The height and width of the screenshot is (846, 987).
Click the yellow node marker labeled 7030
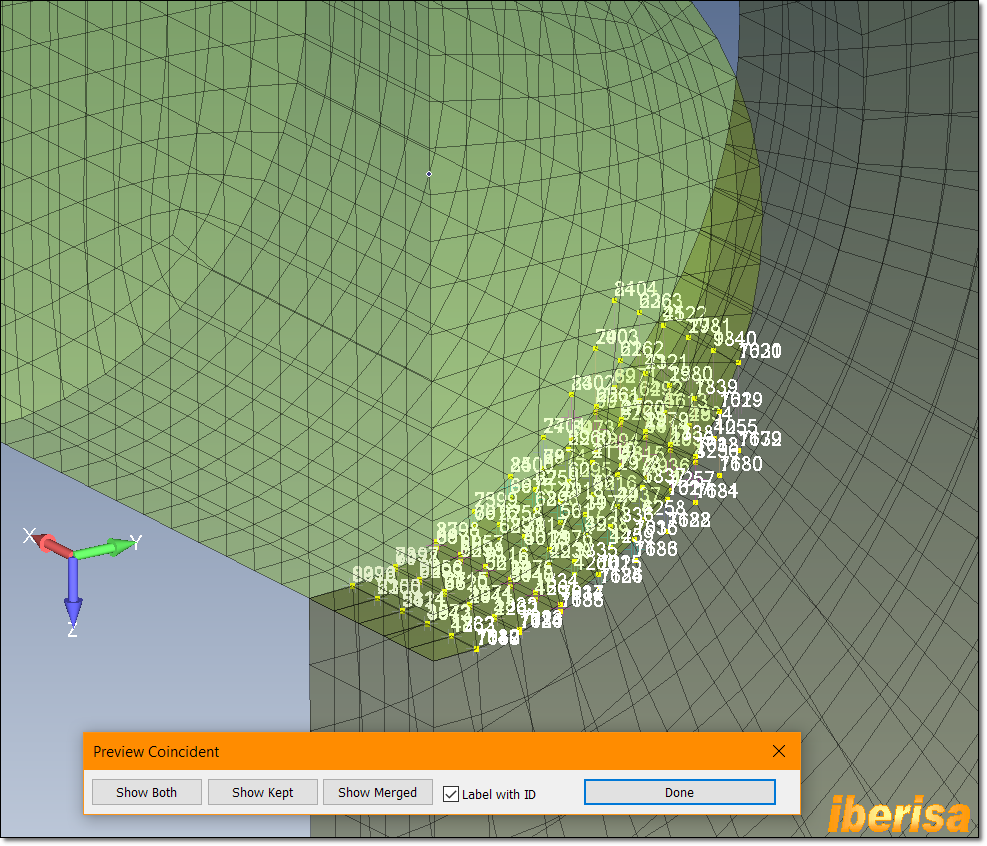point(738,361)
